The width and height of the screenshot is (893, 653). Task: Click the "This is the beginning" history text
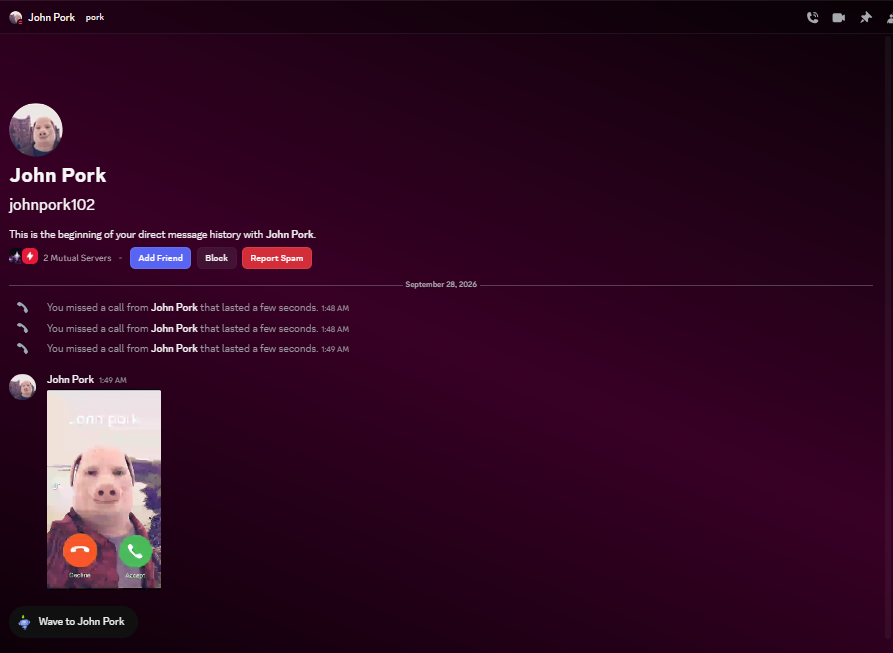pyautogui.click(x=163, y=235)
